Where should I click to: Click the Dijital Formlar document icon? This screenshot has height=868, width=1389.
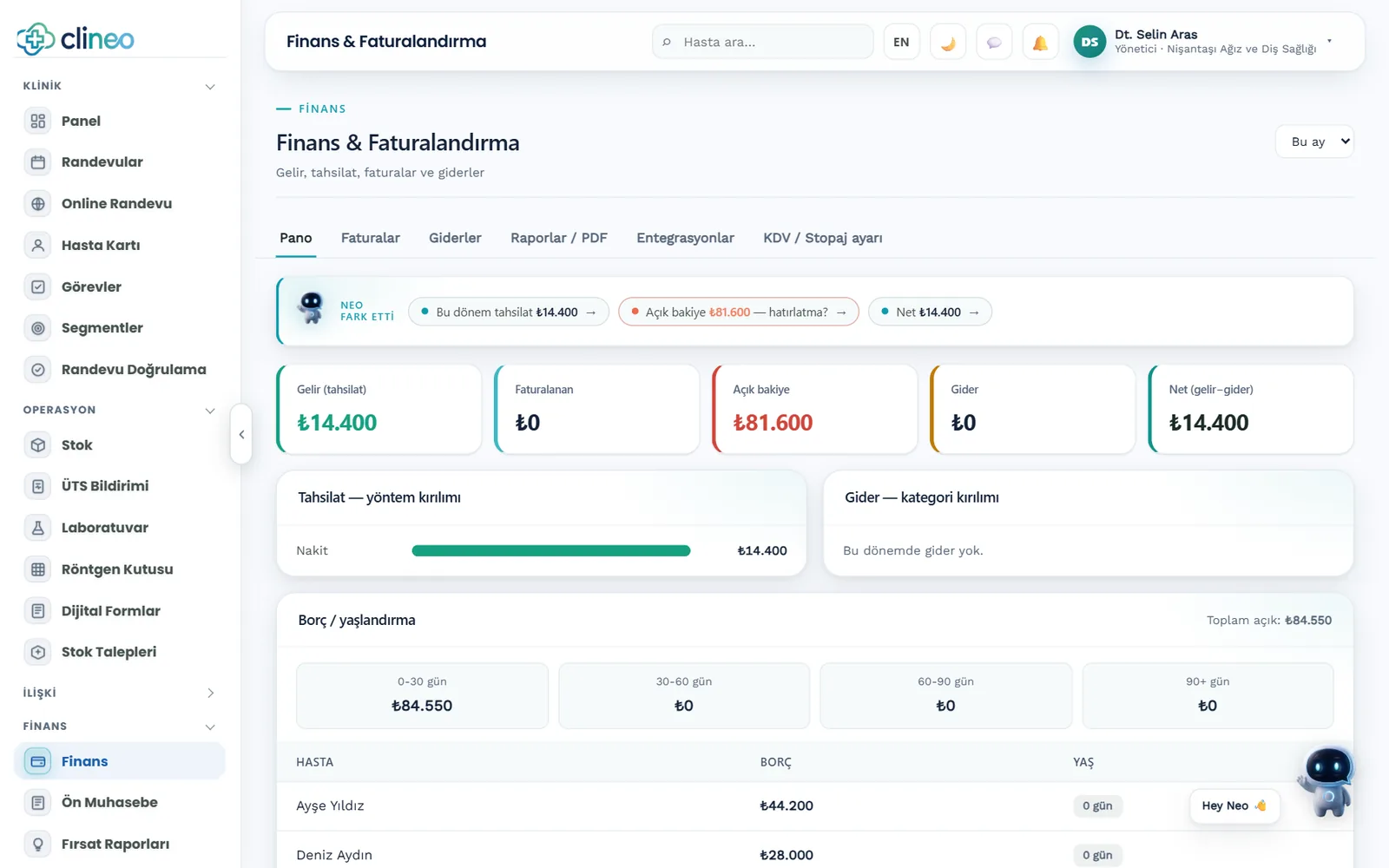(38, 611)
